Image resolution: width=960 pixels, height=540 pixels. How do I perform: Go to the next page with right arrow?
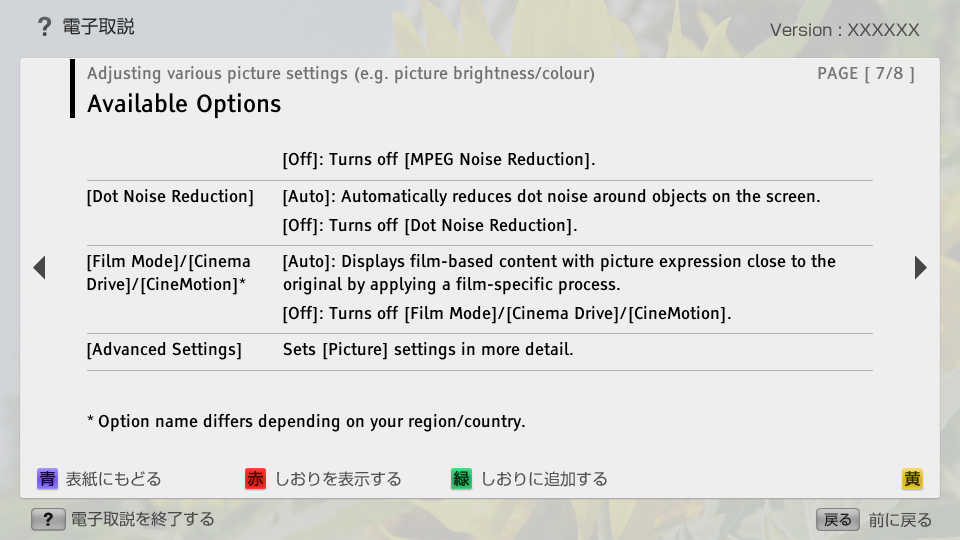point(920,268)
